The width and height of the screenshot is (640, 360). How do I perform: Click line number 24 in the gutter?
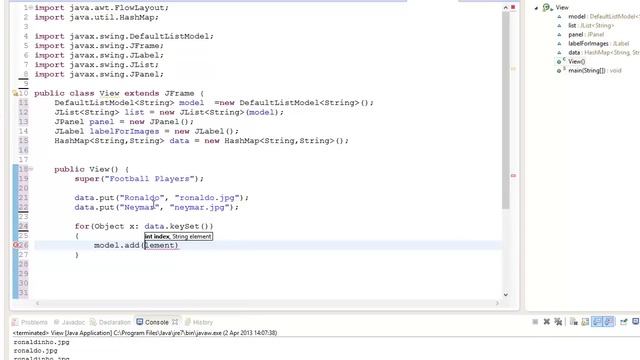coord(23,226)
